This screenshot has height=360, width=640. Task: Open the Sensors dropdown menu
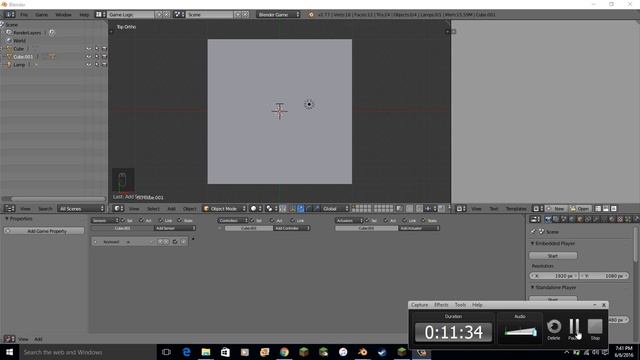pyautogui.click(x=104, y=220)
